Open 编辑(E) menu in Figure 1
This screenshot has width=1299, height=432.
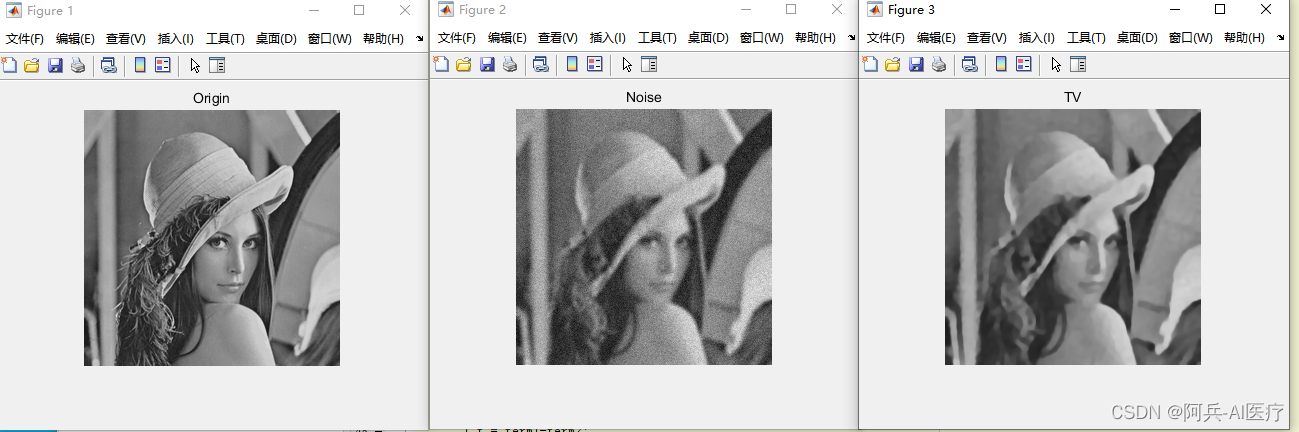click(75, 39)
